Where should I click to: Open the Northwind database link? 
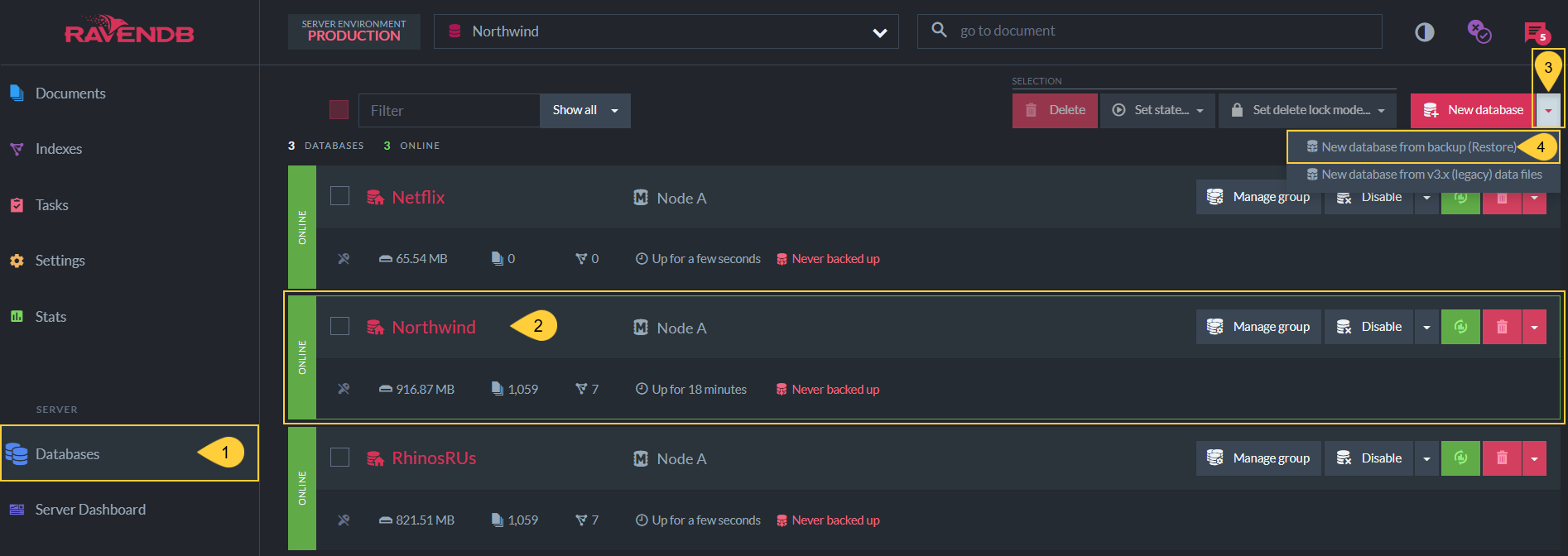pyautogui.click(x=434, y=327)
